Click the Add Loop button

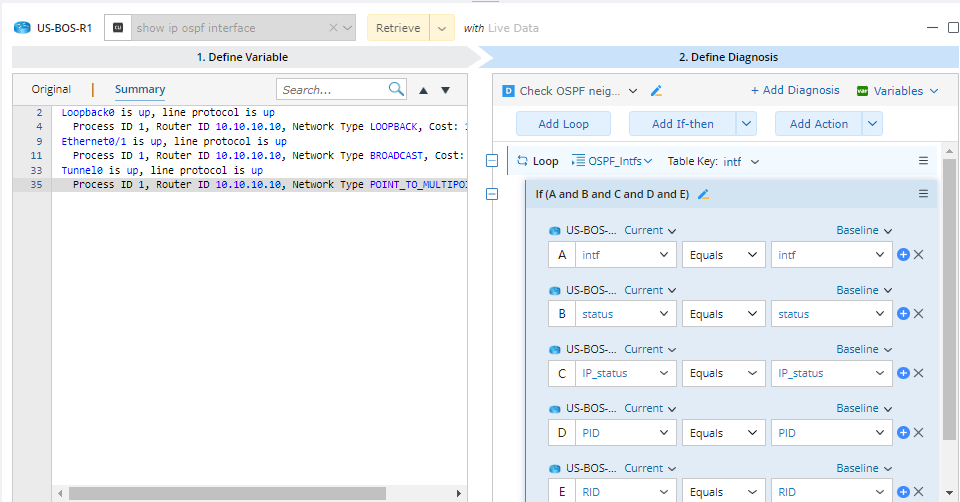point(563,124)
